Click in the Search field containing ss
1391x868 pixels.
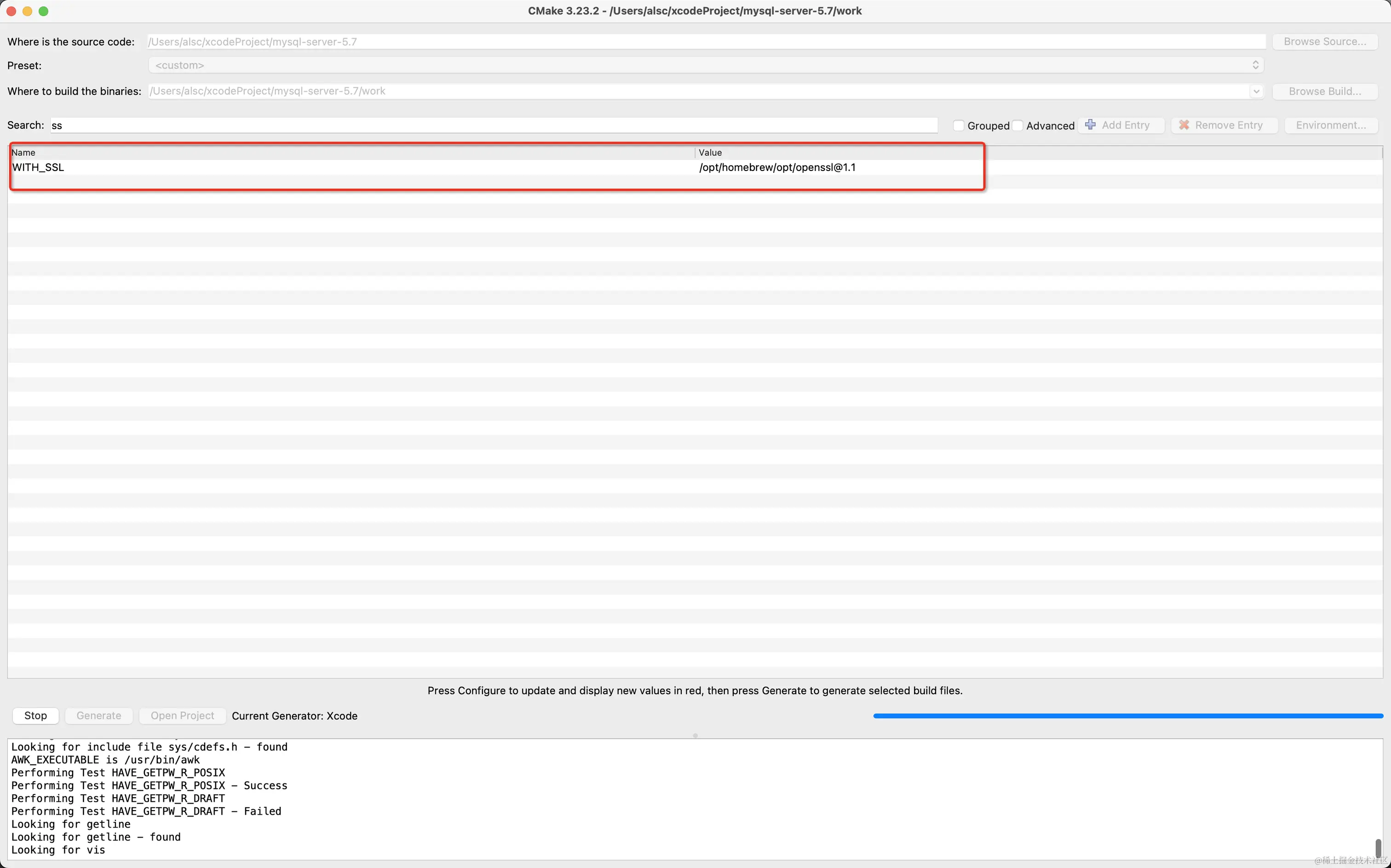pyautogui.click(x=494, y=125)
